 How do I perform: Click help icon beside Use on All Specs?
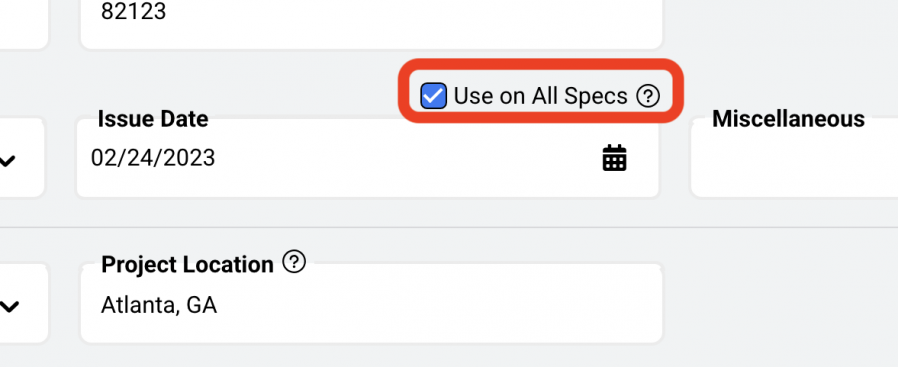click(648, 96)
